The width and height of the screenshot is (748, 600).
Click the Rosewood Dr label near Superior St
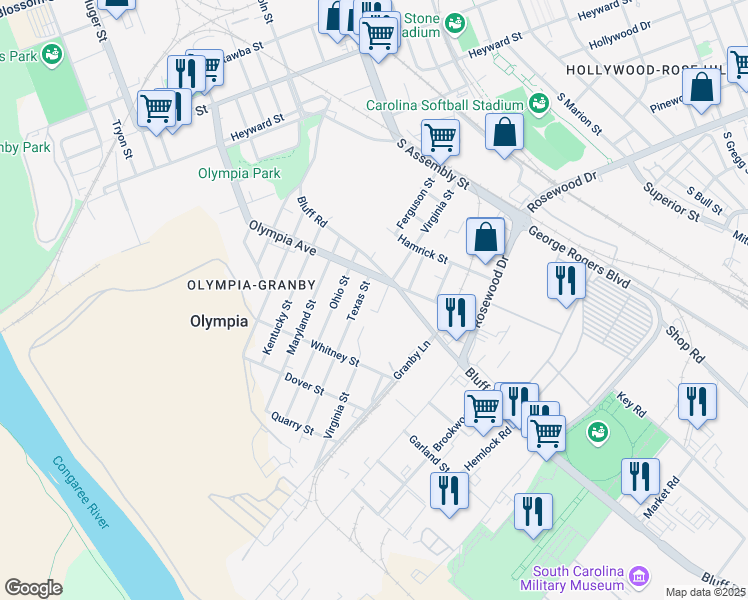coord(562,192)
